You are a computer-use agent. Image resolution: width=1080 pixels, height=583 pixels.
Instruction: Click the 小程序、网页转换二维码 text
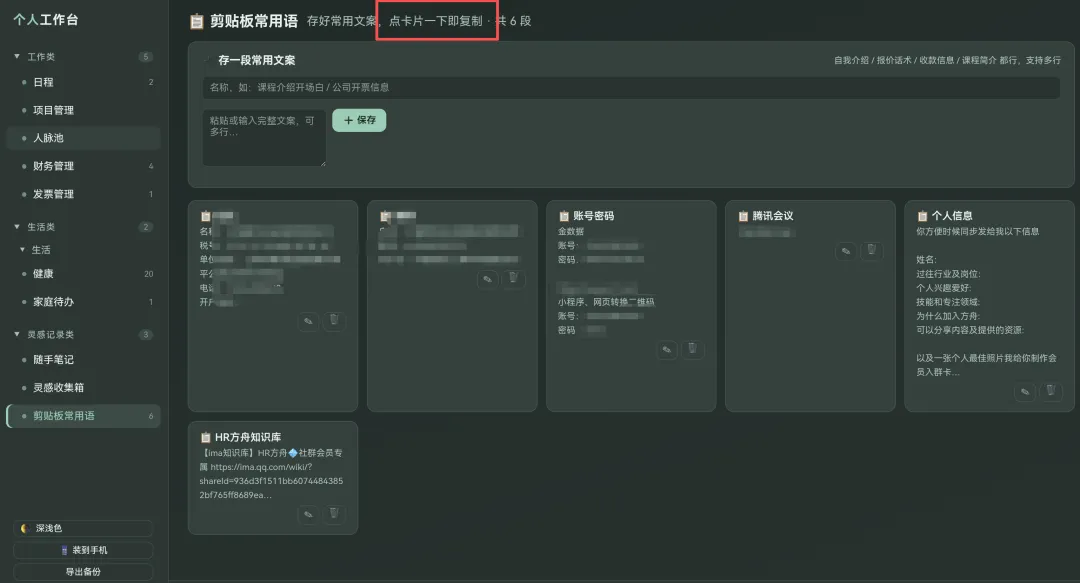(606, 302)
